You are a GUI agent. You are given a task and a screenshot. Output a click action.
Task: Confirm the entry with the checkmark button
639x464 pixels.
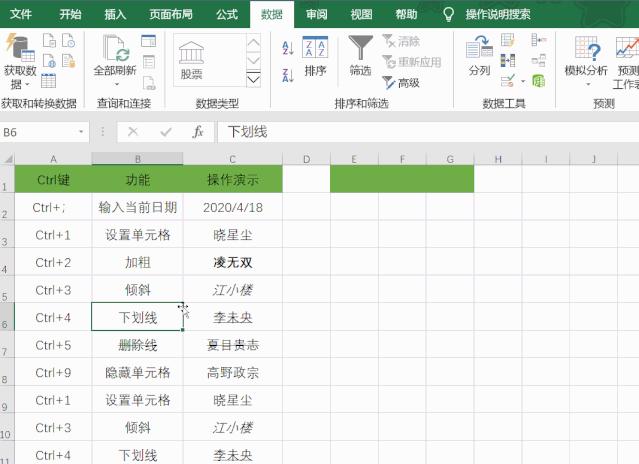pos(165,132)
